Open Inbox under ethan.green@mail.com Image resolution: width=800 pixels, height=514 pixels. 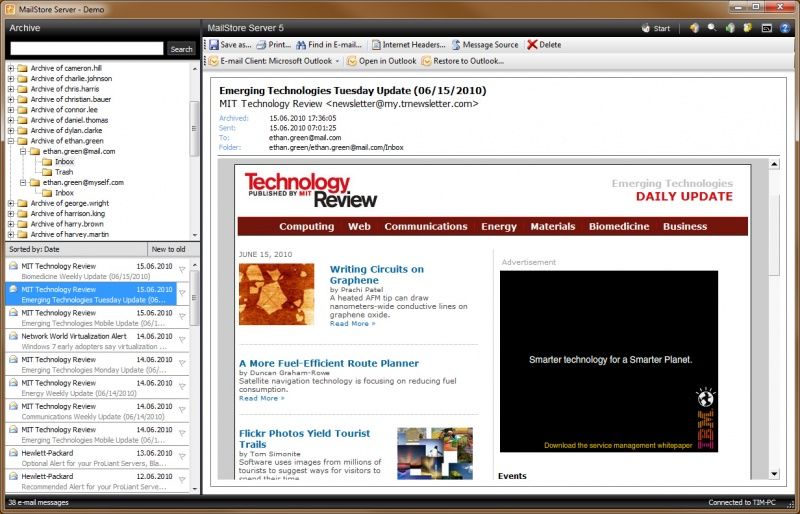pos(64,162)
